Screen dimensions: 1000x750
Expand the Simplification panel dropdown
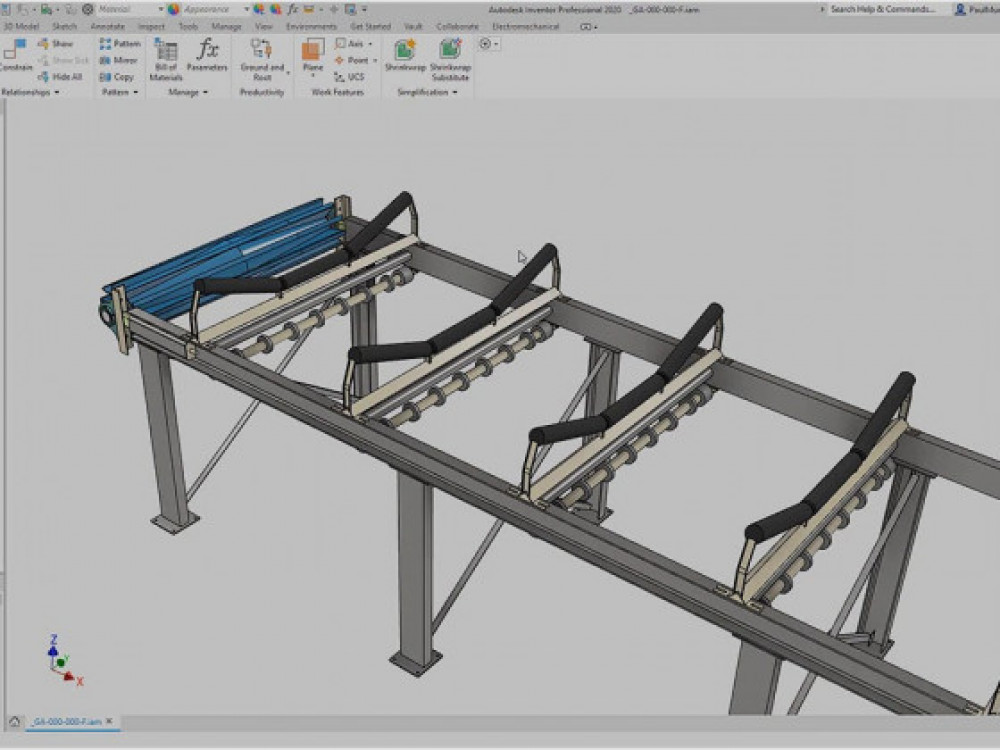[x=455, y=92]
